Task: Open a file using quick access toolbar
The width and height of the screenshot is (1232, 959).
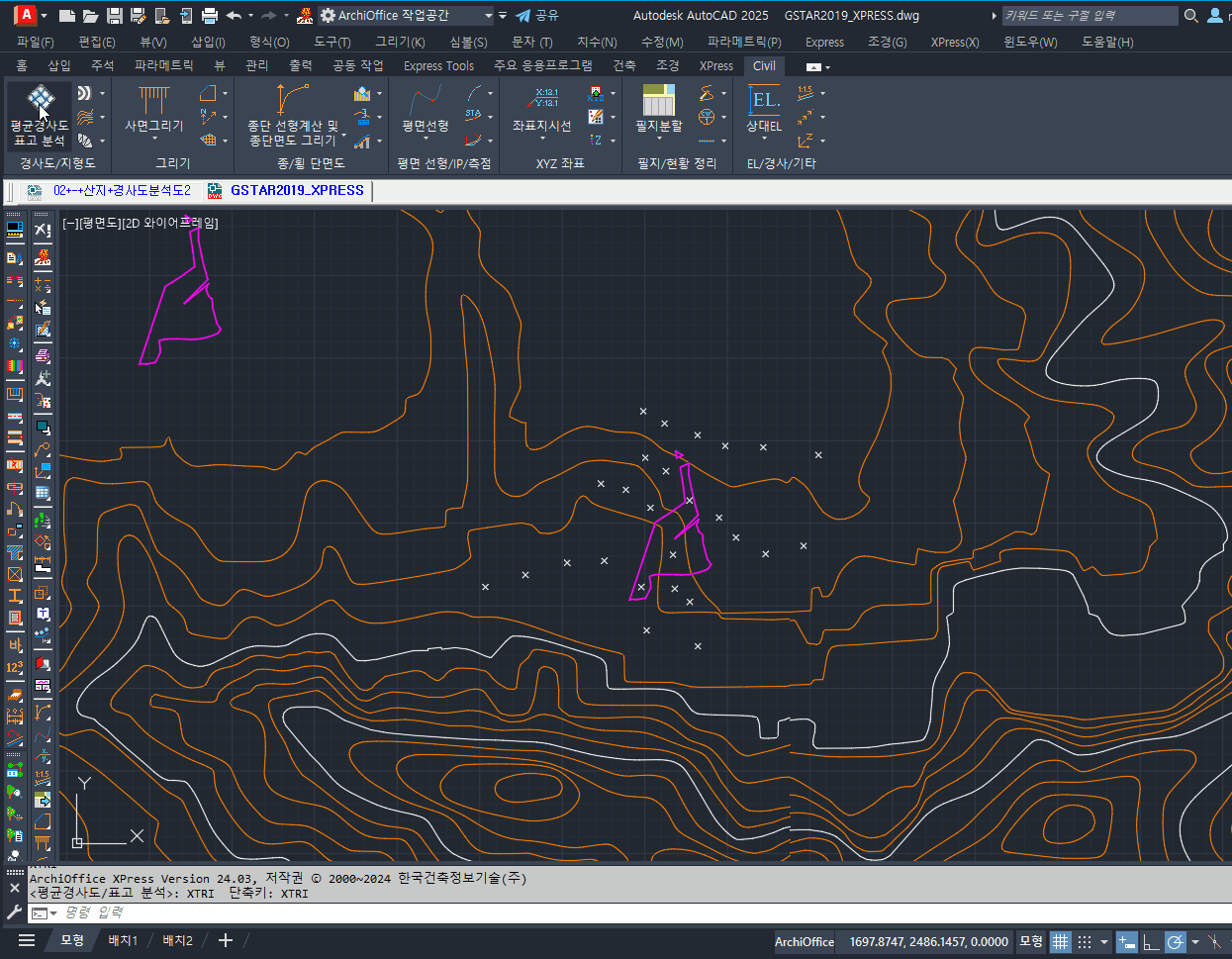Action: tap(90, 16)
